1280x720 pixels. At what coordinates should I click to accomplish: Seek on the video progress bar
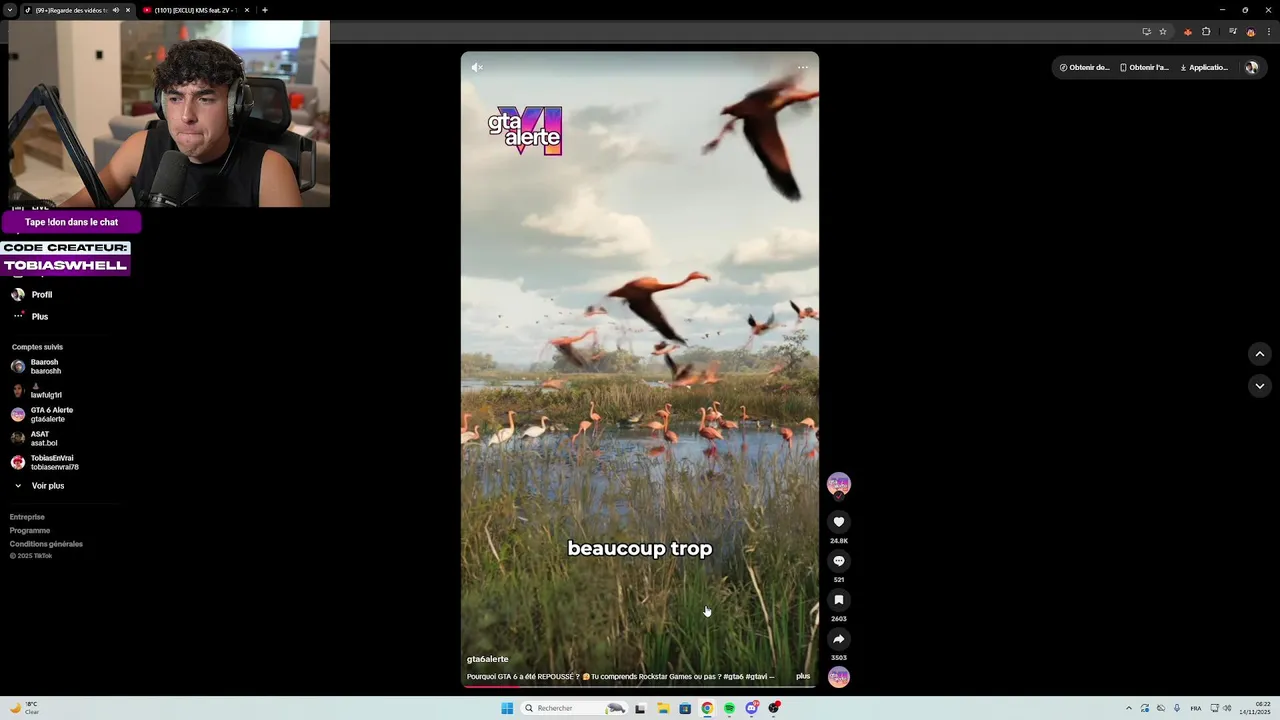[x=640, y=686]
